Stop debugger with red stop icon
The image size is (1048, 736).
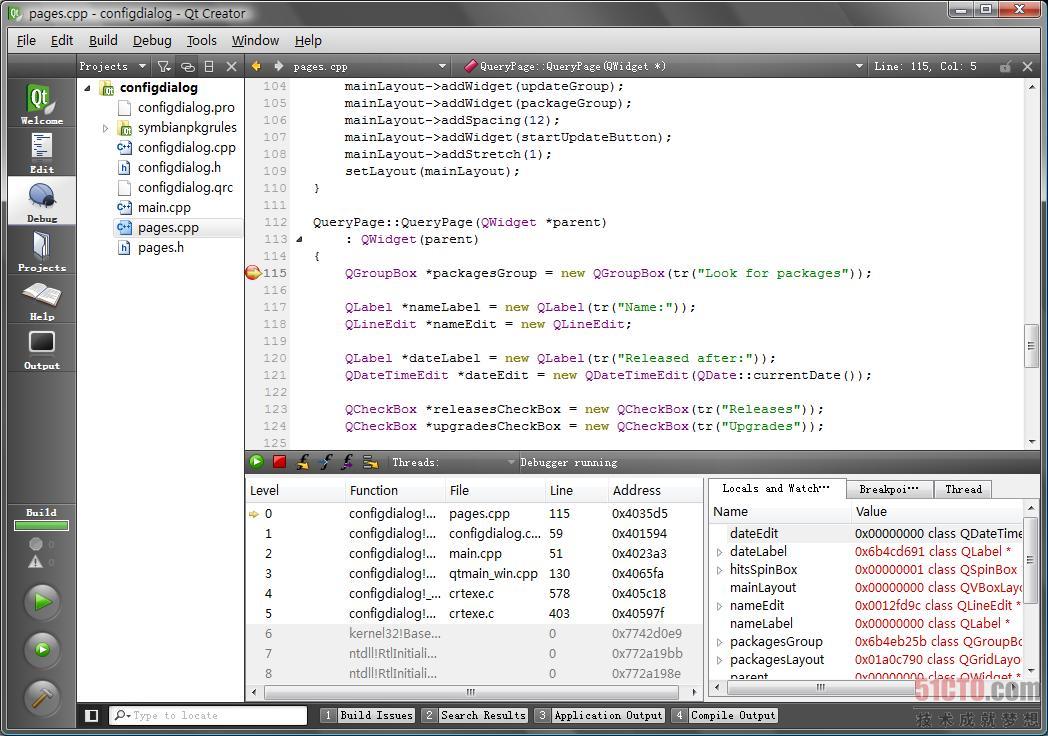point(279,461)
